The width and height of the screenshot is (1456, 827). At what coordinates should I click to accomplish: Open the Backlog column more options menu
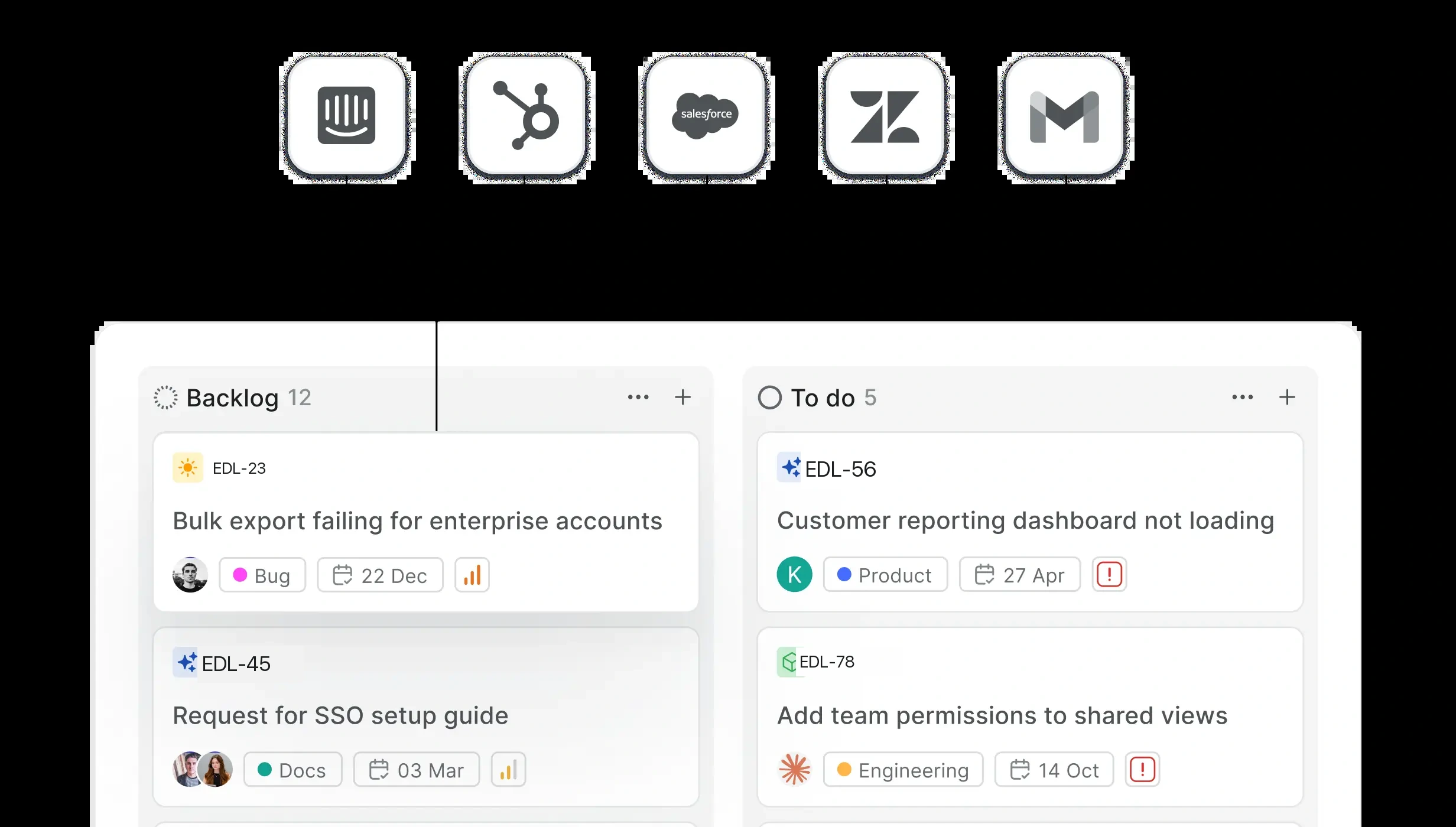(638, 398)
